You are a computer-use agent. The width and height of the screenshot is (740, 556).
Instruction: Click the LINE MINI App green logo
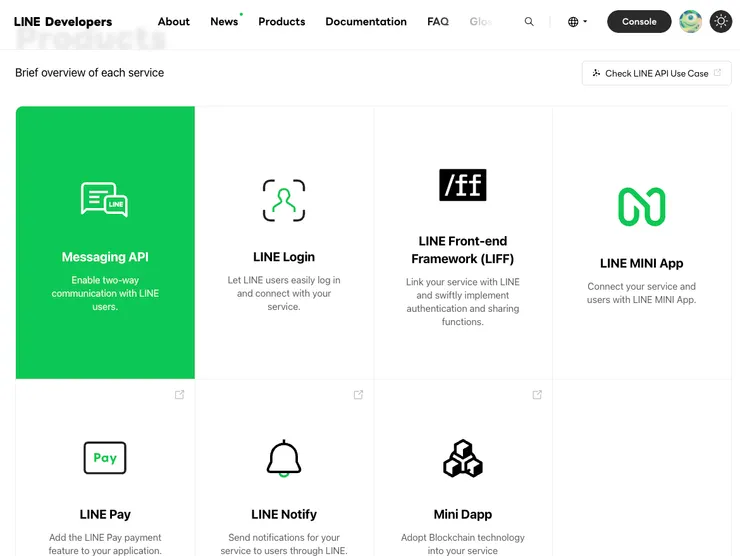642,207
